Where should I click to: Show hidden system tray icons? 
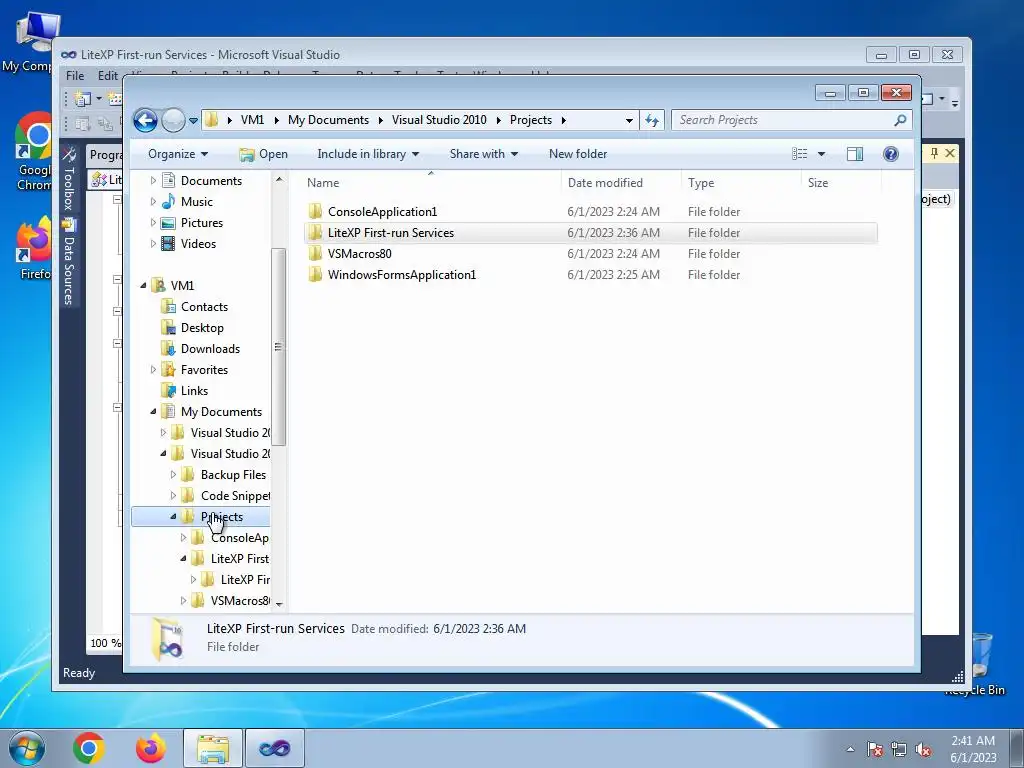tap(850, 749)
